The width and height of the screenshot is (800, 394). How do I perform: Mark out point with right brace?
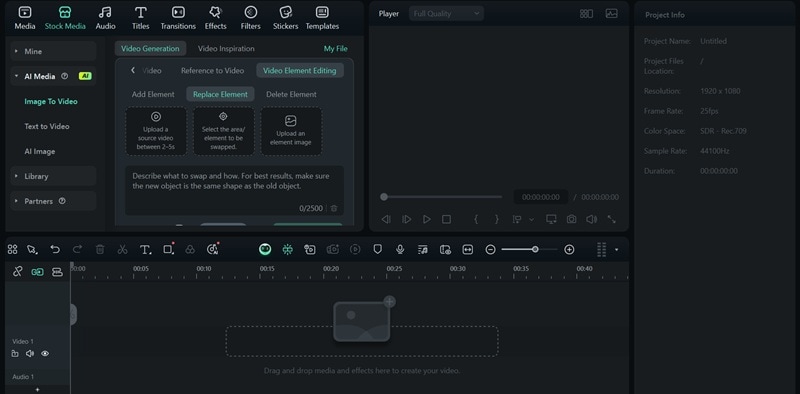pos(496,219)
